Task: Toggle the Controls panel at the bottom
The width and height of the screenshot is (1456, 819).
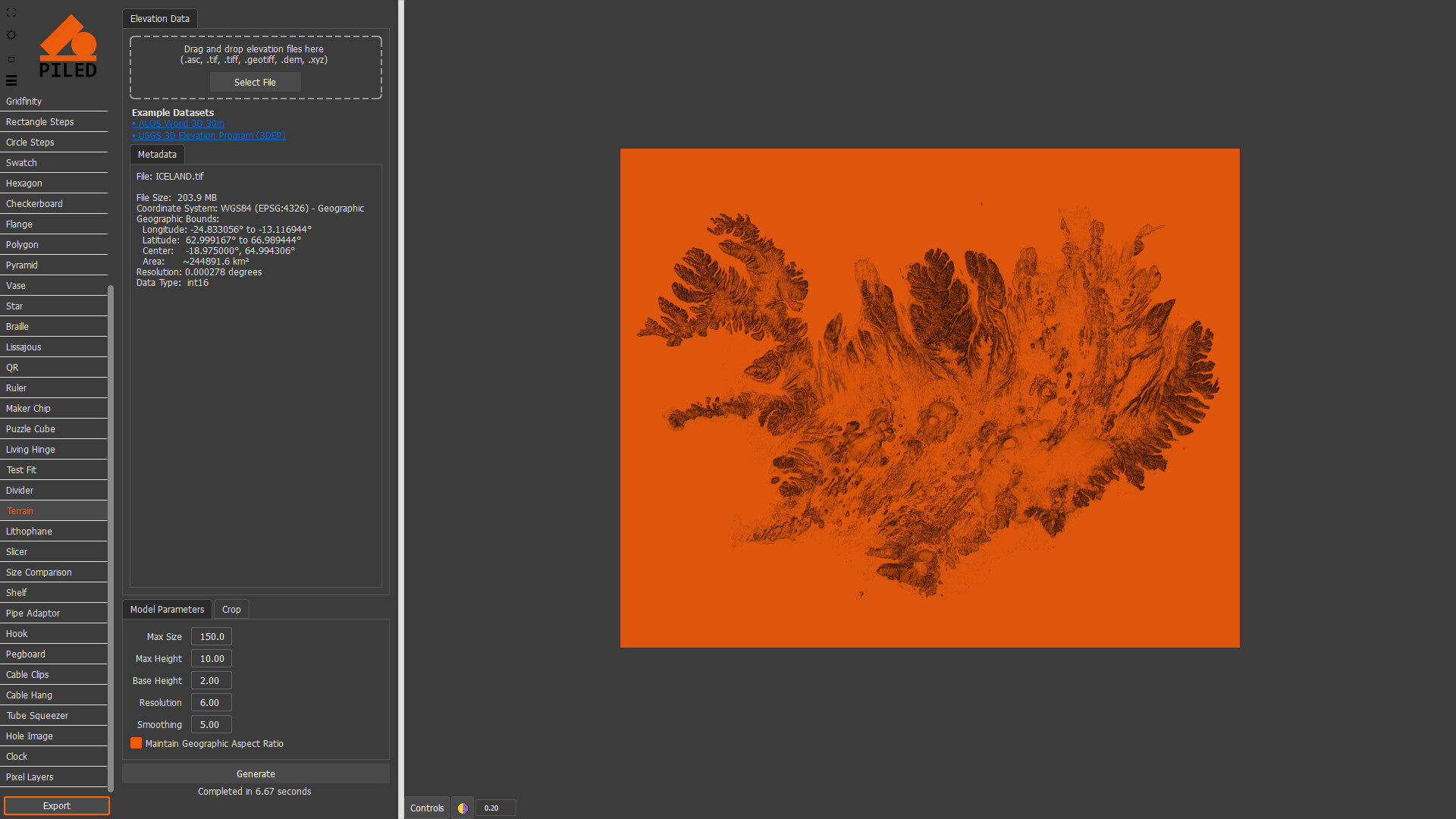Action: 427,808
